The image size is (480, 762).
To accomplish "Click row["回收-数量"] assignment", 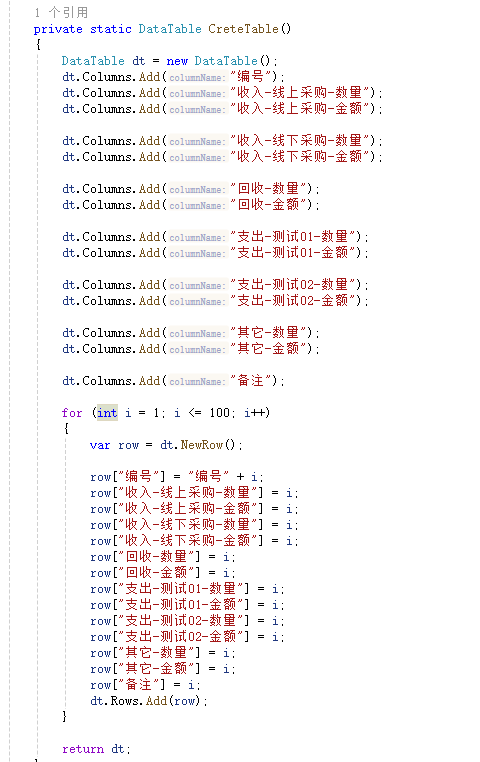I will point(163,557).
